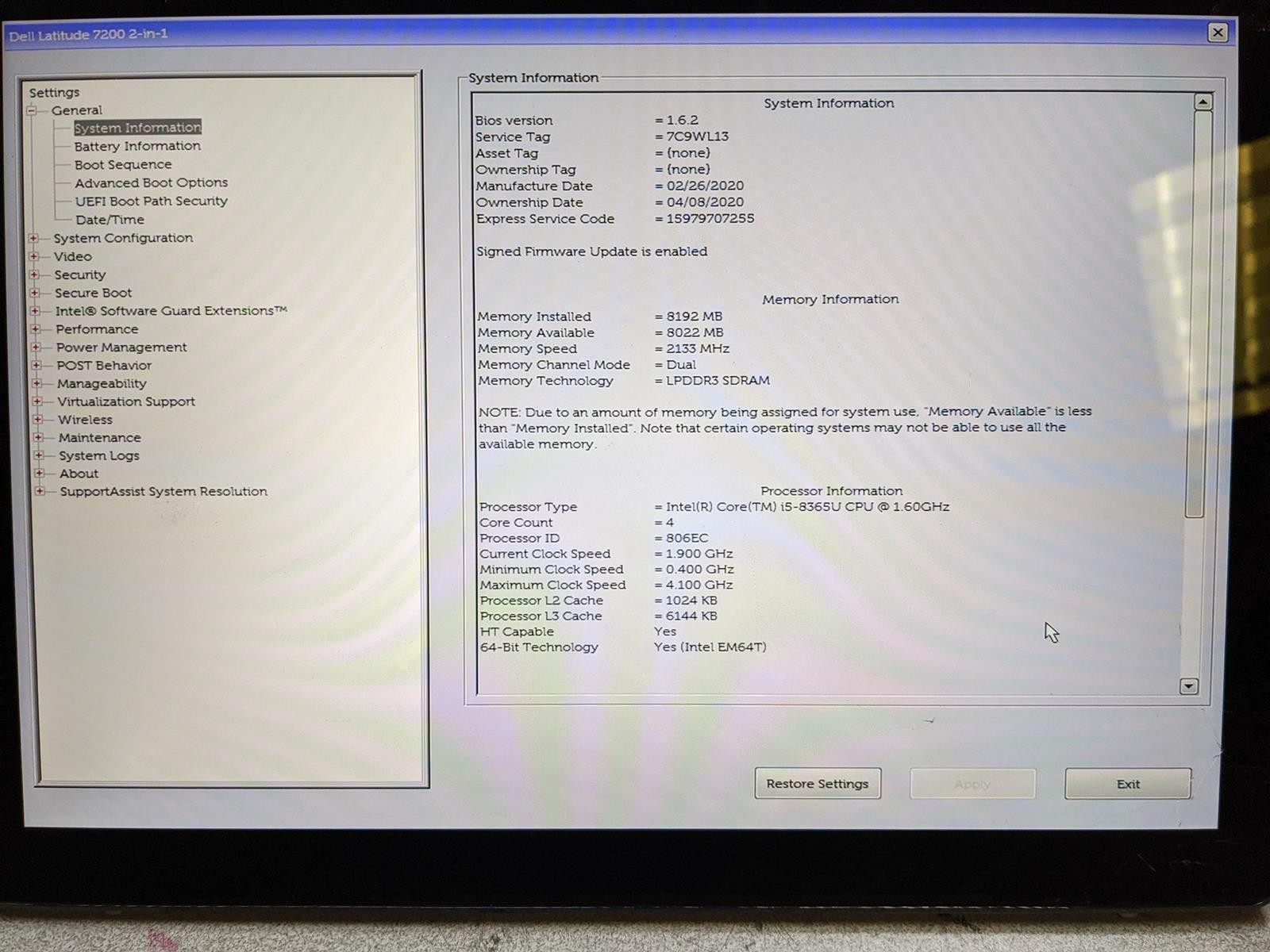Viewport: 1270px width, 952px height.
Task: Open Boot Sequence settings
Action: click(123, 164)
